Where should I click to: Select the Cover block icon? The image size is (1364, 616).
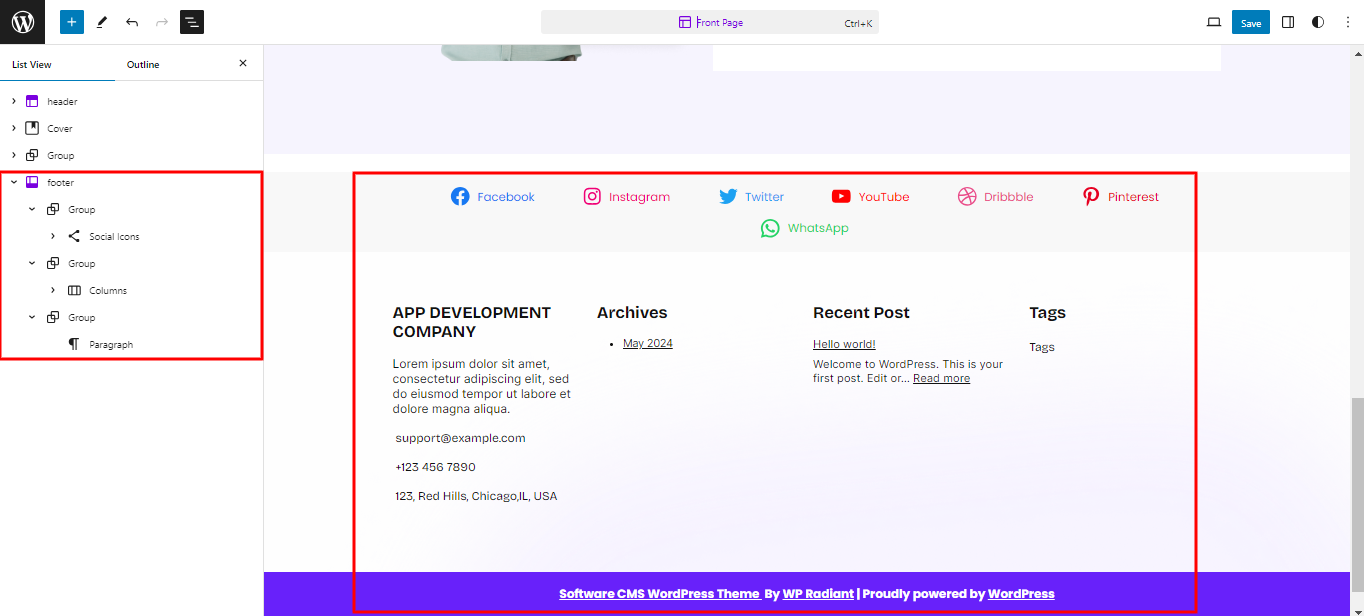(32, 128)
